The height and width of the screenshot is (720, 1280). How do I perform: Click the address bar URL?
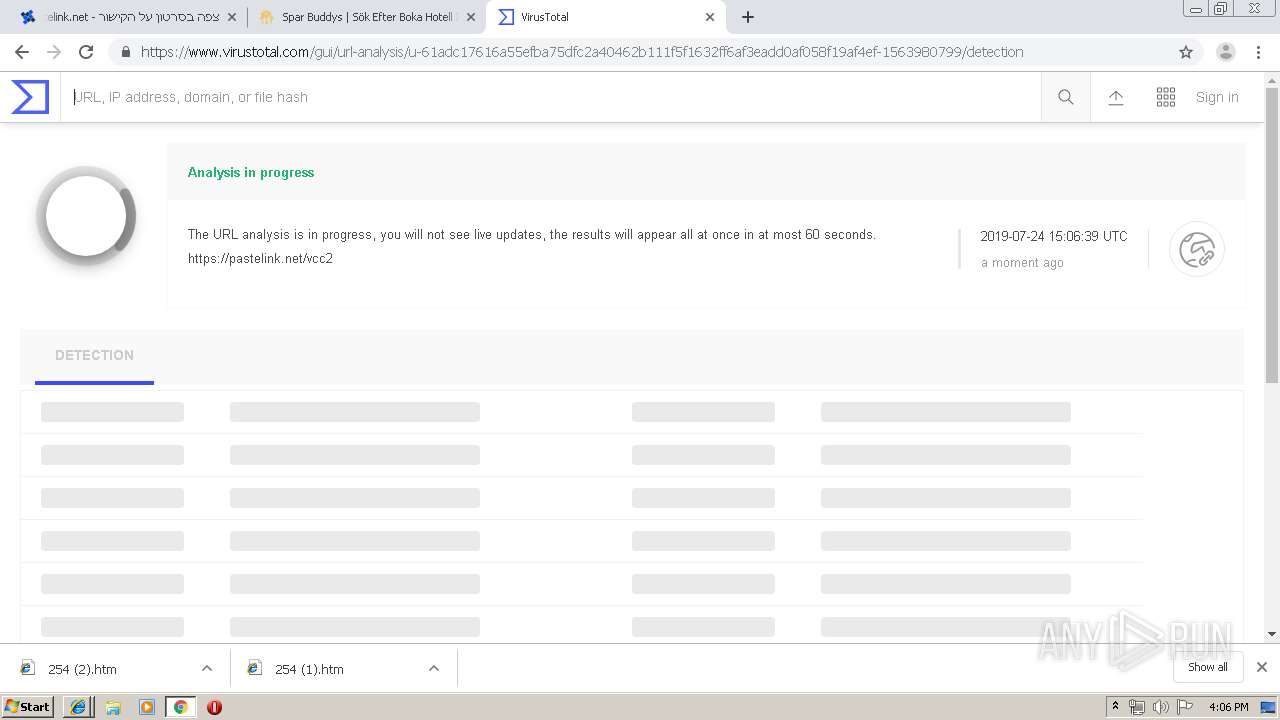pos(582,52)
